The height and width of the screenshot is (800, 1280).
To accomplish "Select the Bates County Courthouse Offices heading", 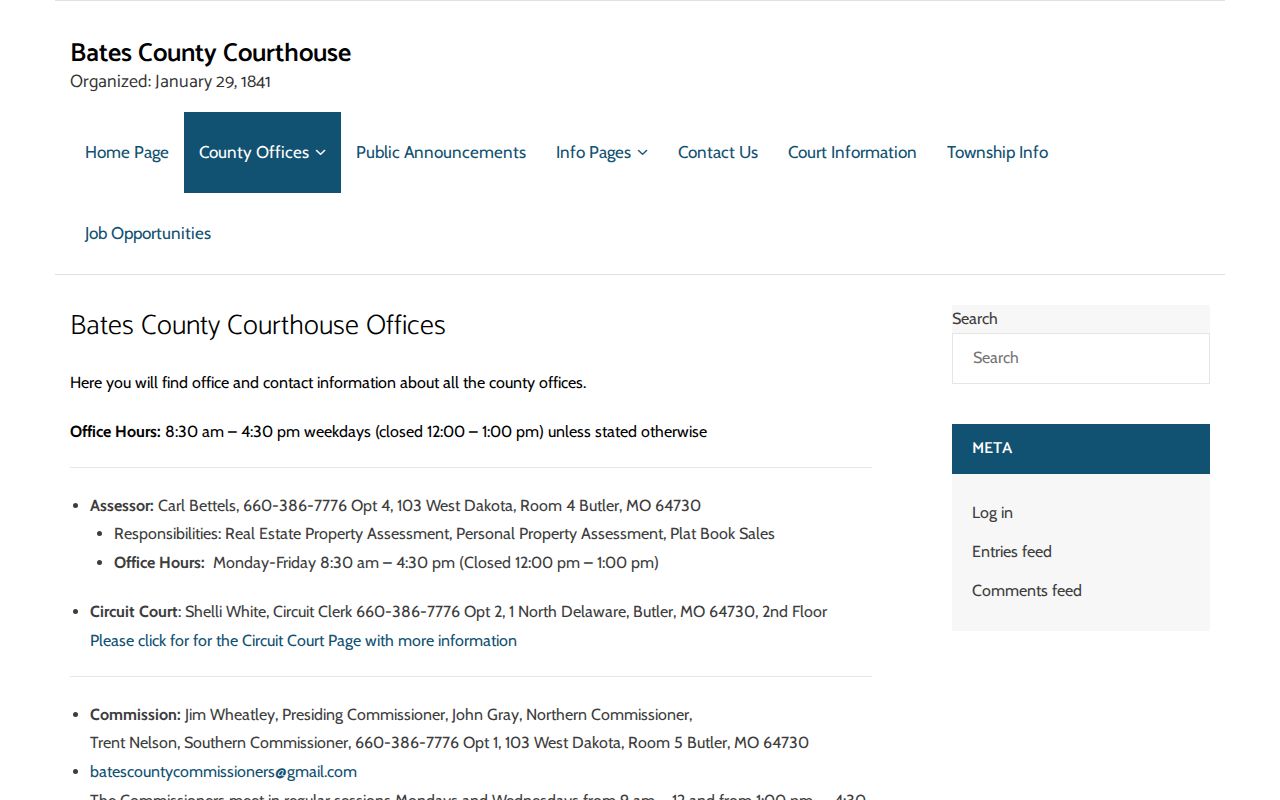I will [x=258, y=325].
